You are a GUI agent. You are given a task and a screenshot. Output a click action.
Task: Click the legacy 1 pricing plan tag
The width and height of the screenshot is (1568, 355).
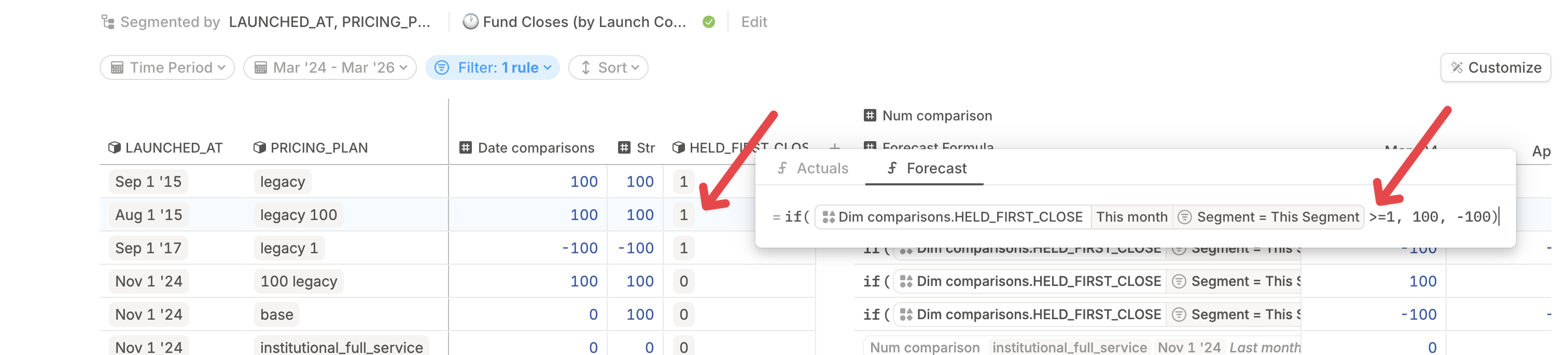(289, 249)
